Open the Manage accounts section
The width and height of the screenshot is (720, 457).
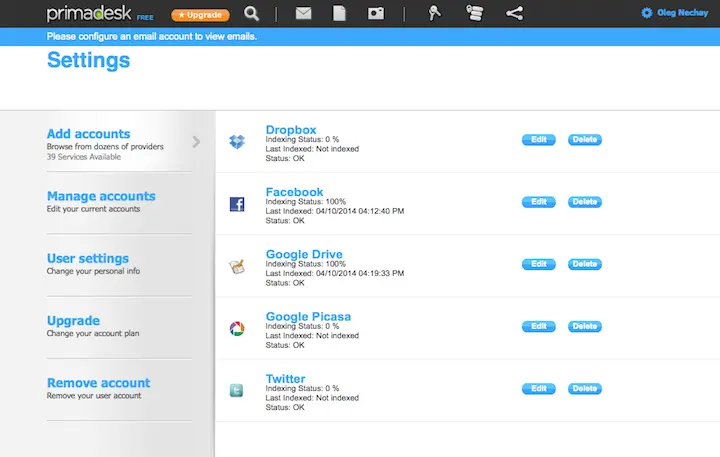(x=101, y=196)
